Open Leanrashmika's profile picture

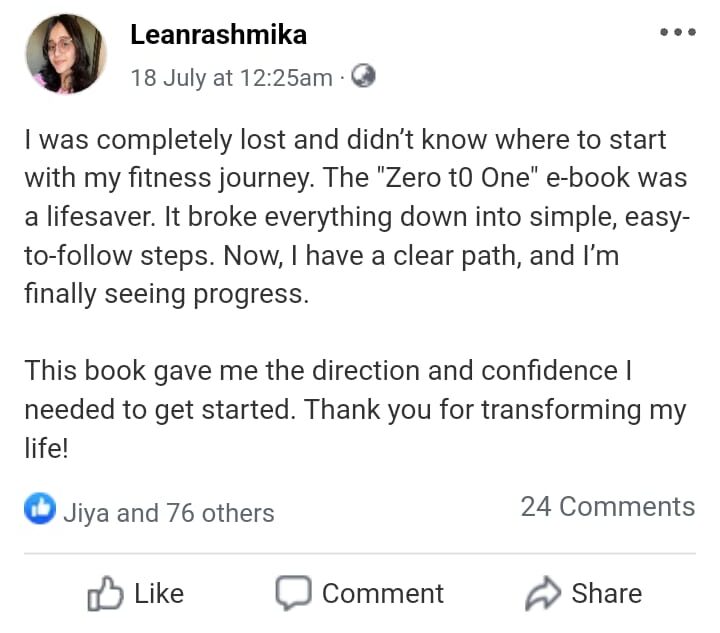67,54
